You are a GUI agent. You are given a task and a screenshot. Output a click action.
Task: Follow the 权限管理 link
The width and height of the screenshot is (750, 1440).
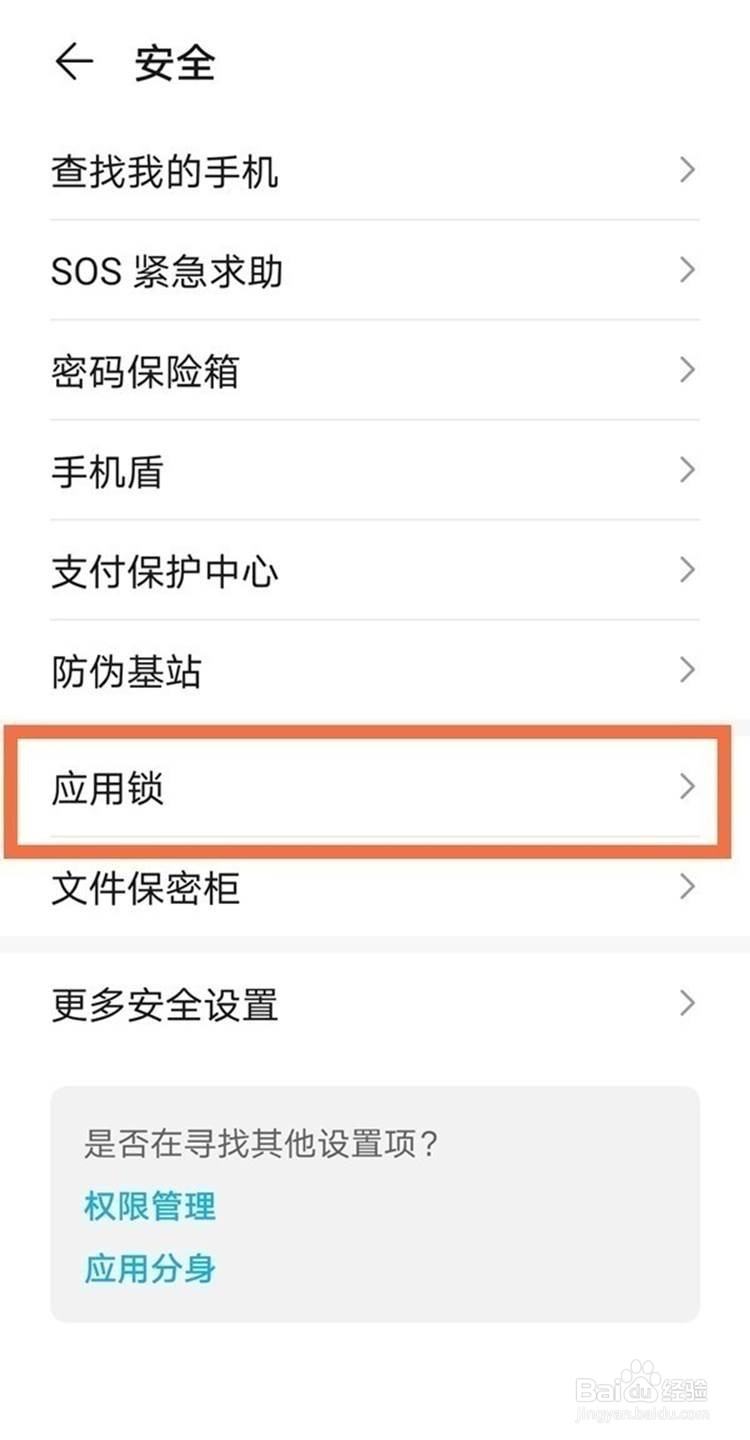coord(150,1206)
